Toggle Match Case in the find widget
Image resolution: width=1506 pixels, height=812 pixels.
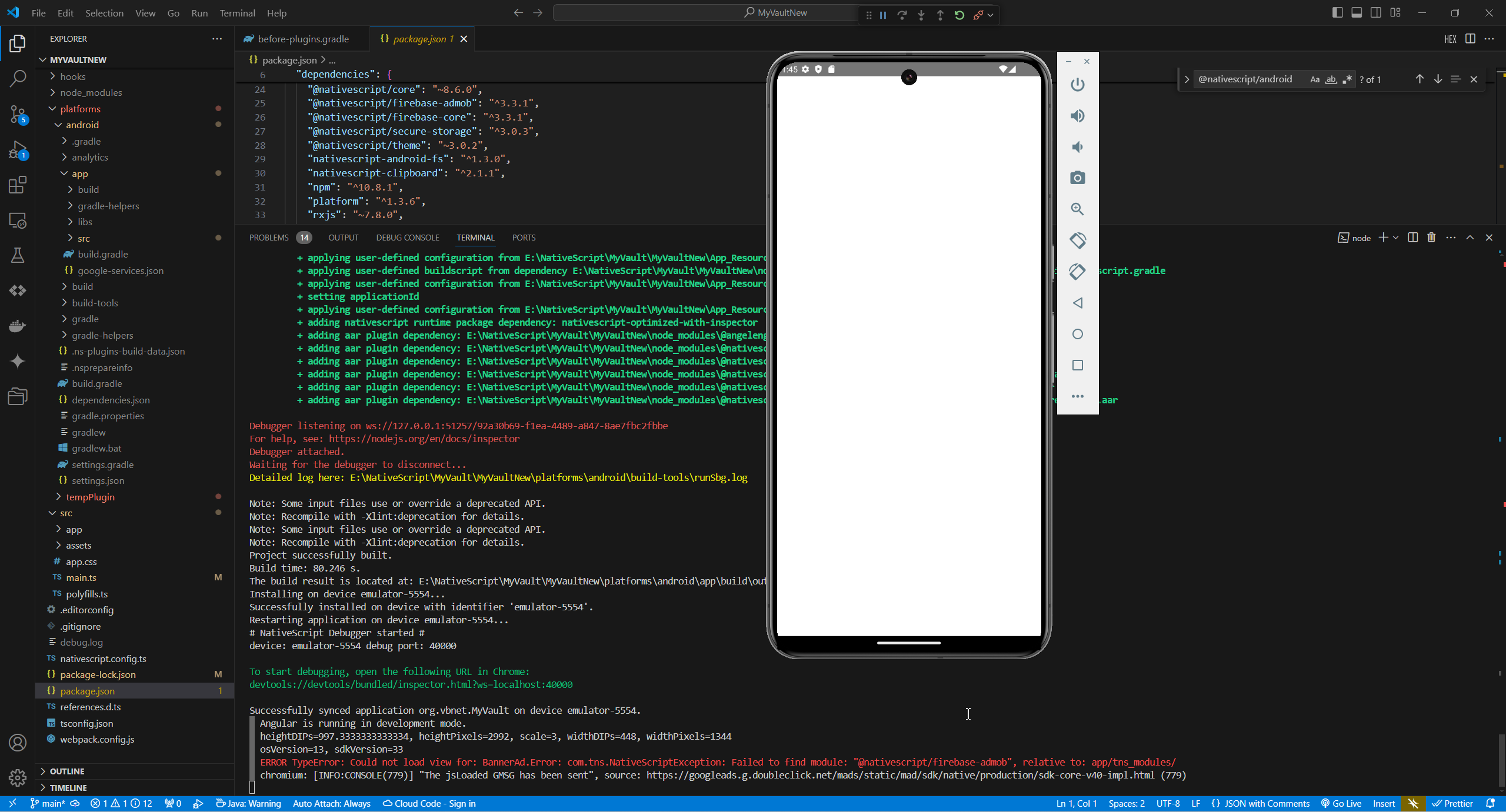(1315, 79)
